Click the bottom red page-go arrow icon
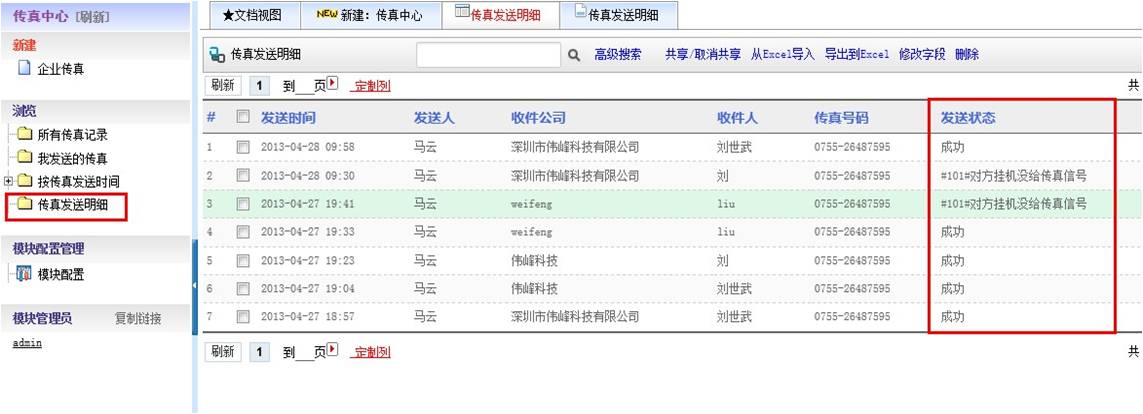This screenshot has height=414, width=1143. (x=334, y=350)
